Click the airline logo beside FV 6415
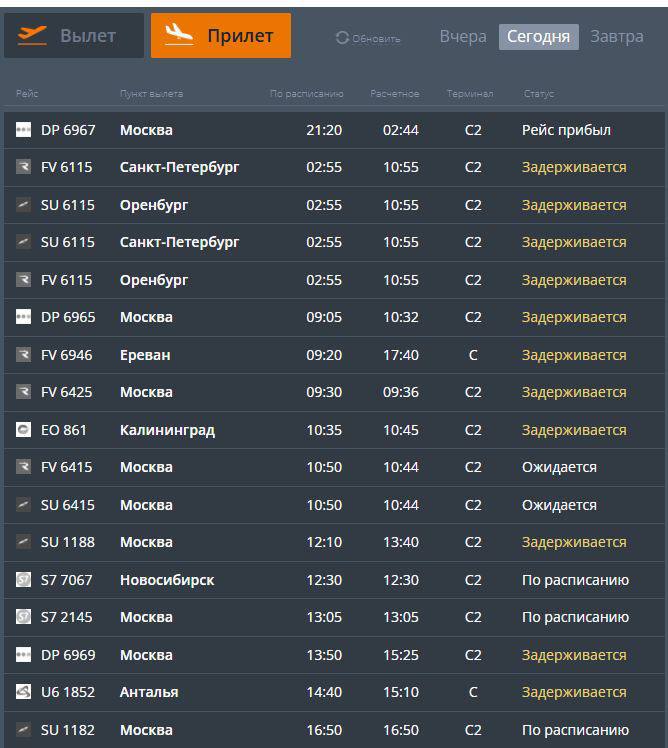Viewport: 668px width, 748px height. [23, 467]
